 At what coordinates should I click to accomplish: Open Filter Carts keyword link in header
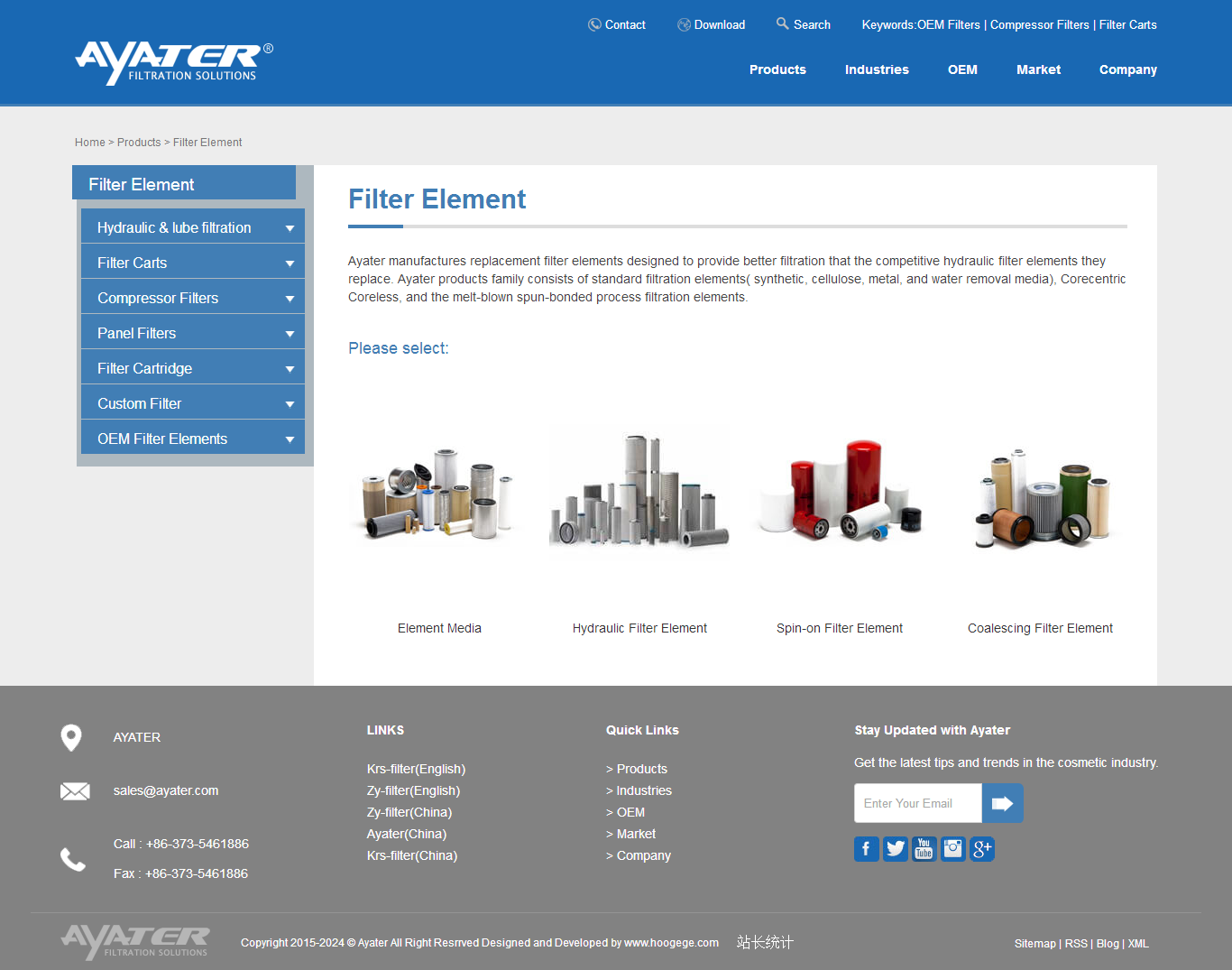coord(1128,24)
